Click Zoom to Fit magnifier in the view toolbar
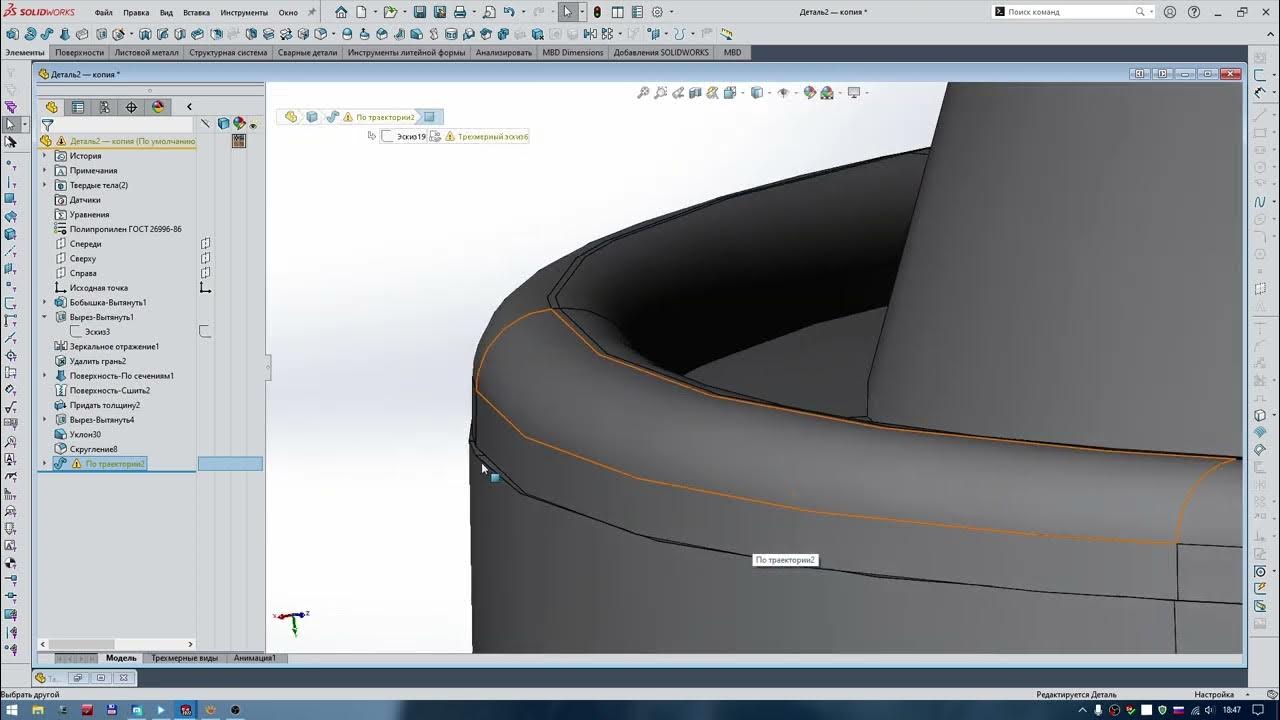The image size is (1280, 720). click(643, 93)
